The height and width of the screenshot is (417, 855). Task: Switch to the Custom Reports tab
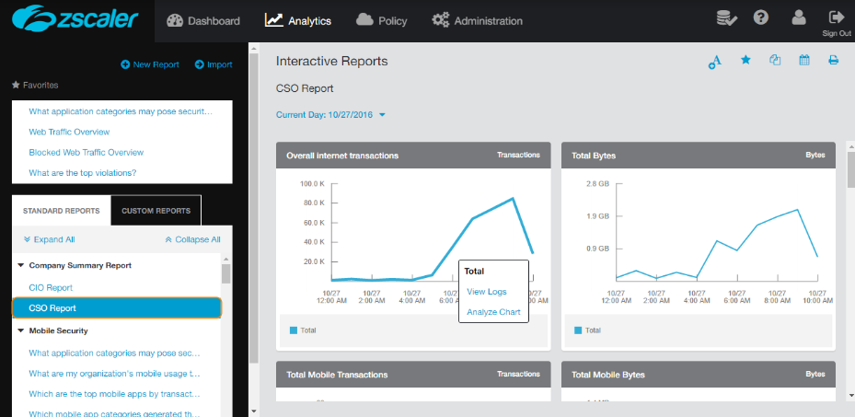pos(156,211)
